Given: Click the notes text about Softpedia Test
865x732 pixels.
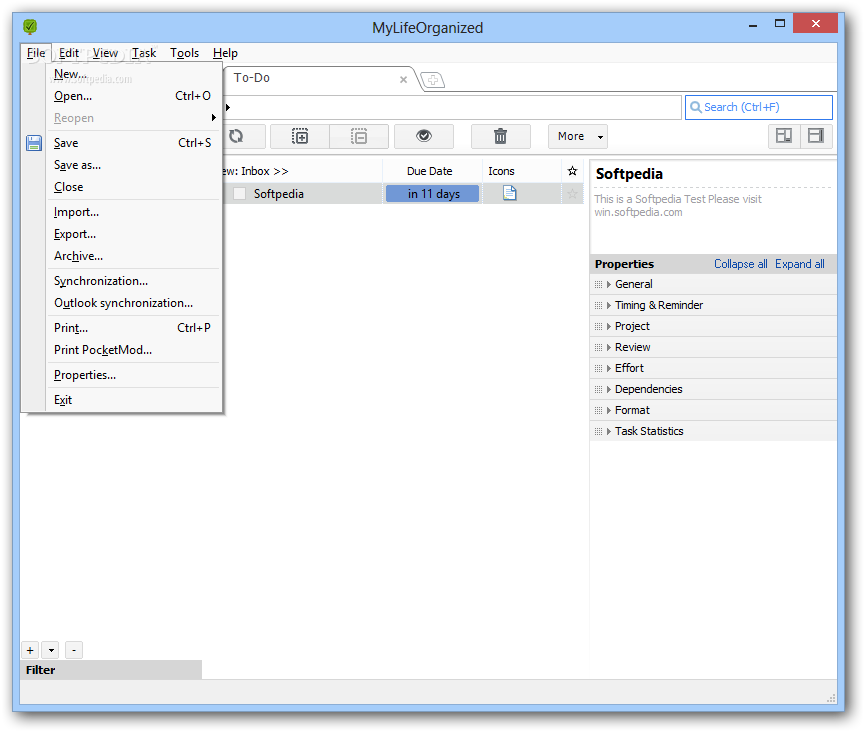Looking at the screenshot, I should (677, 205).
